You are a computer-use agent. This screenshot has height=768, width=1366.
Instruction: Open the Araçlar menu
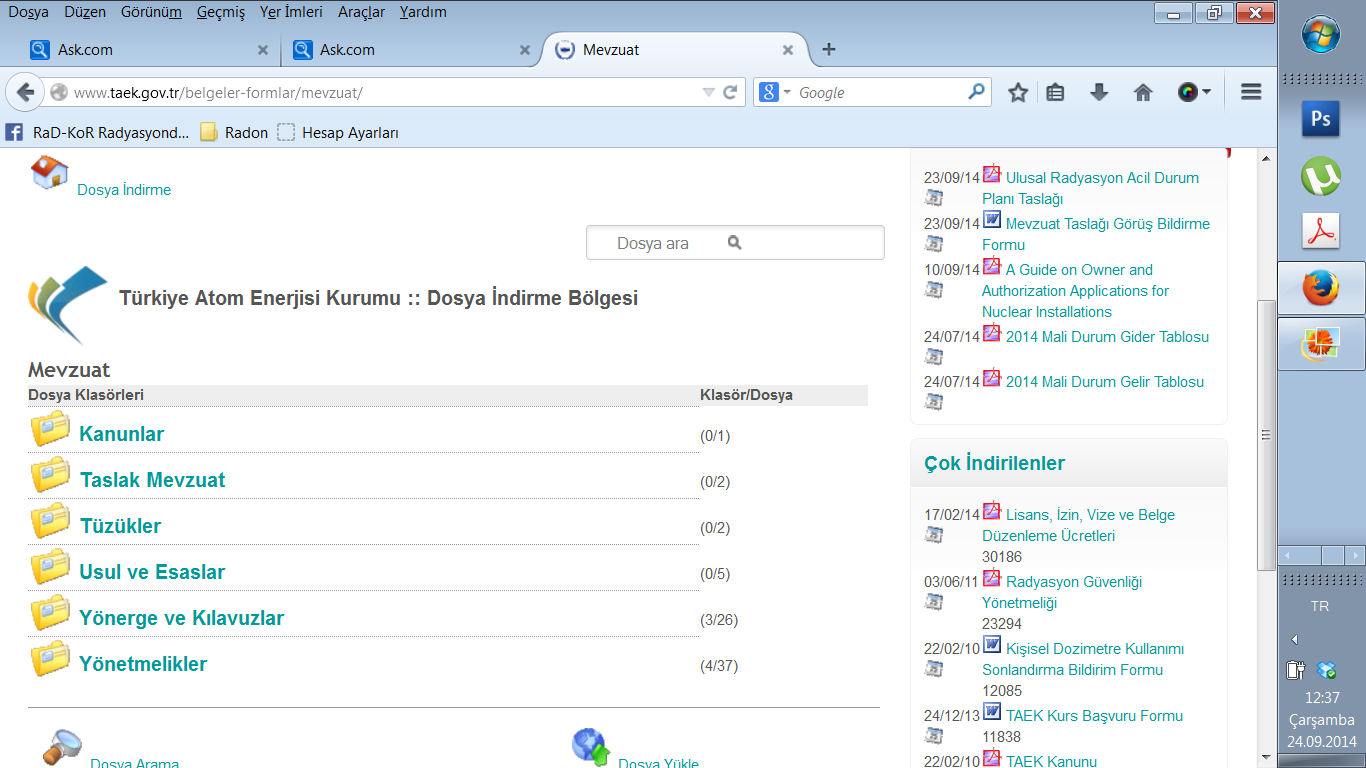pos(361,12)
